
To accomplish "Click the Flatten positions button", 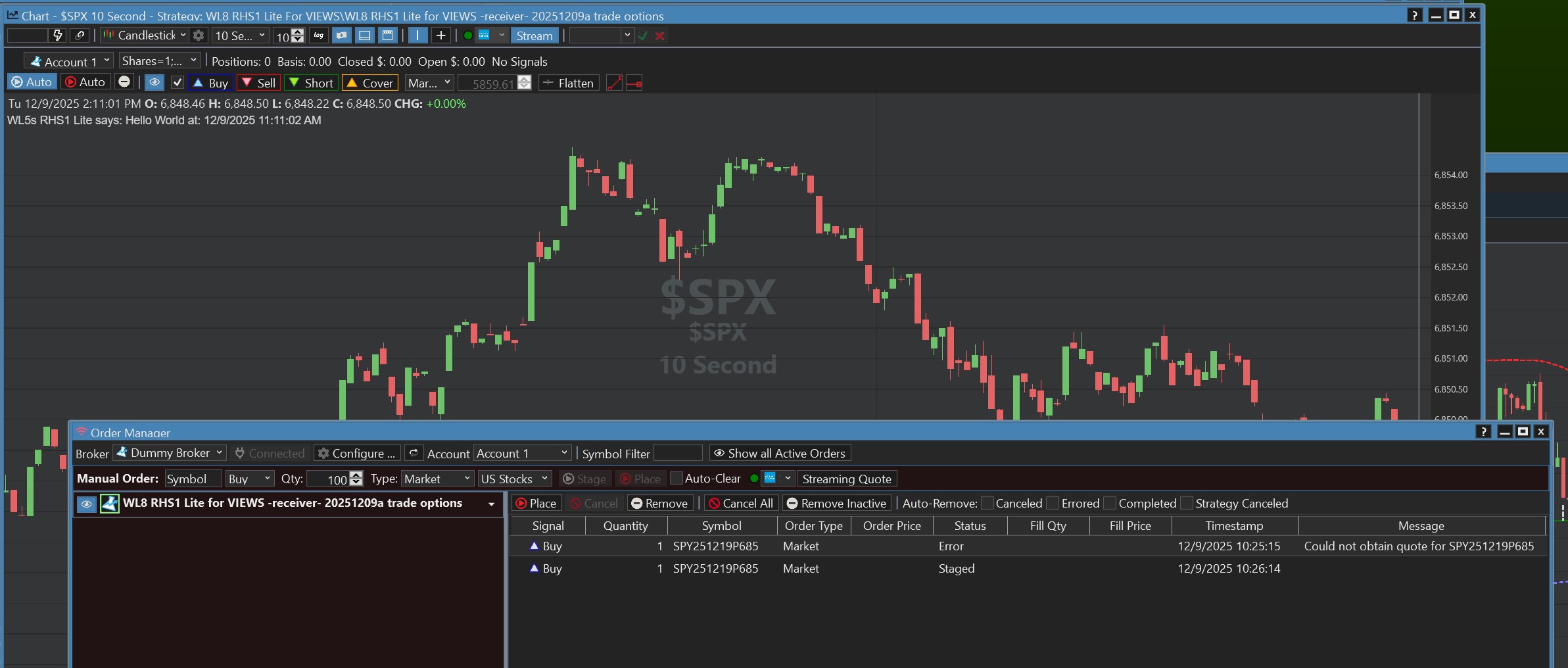I will pos(569,83).
